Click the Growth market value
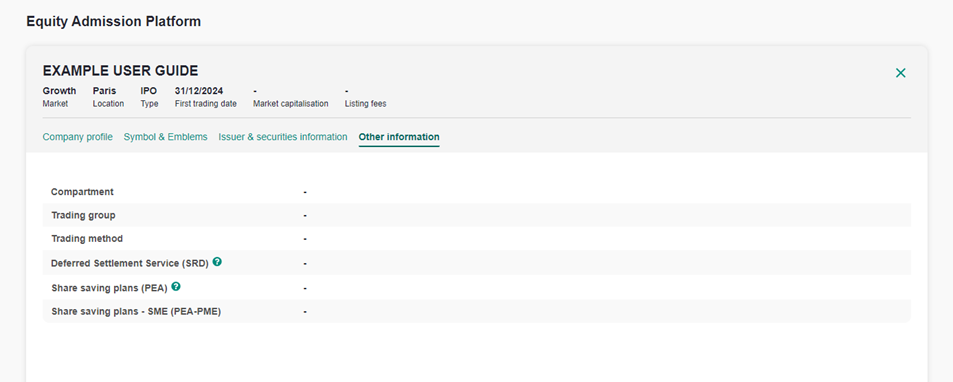 coord(60,91)
